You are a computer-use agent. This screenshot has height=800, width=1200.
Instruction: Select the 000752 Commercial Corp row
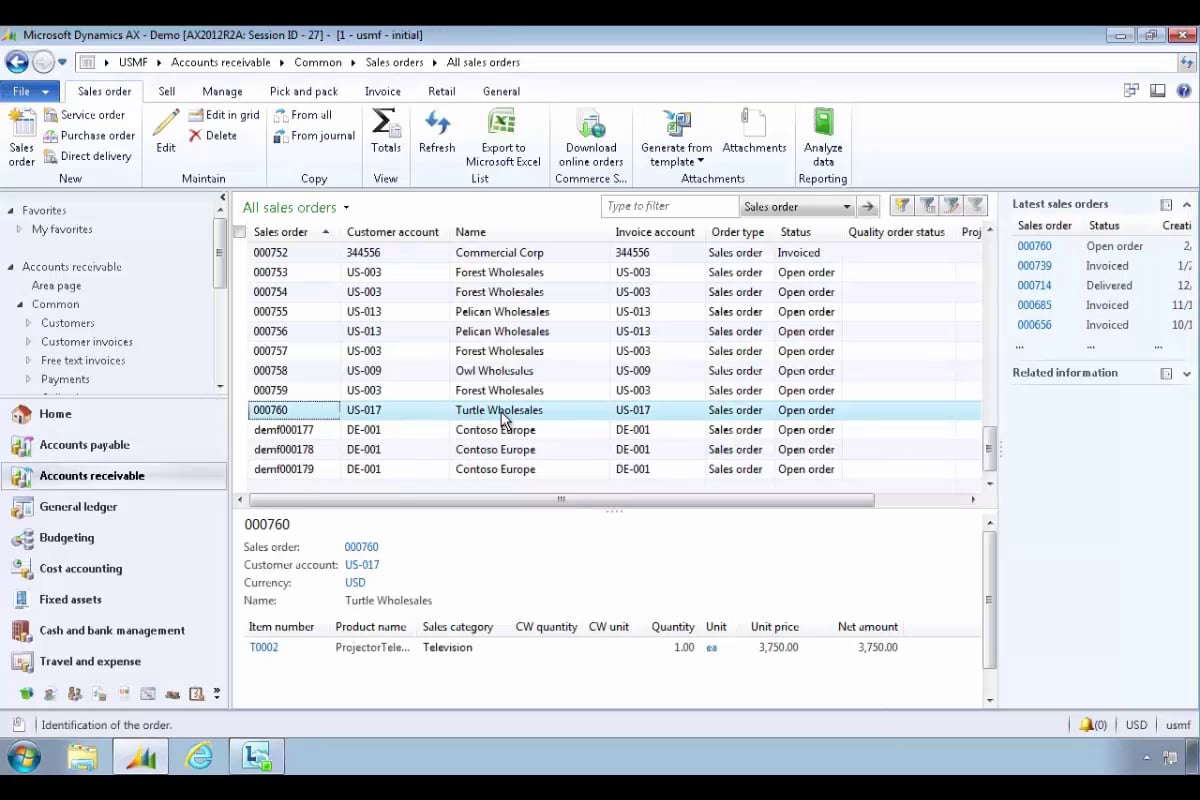pos(615,253)
